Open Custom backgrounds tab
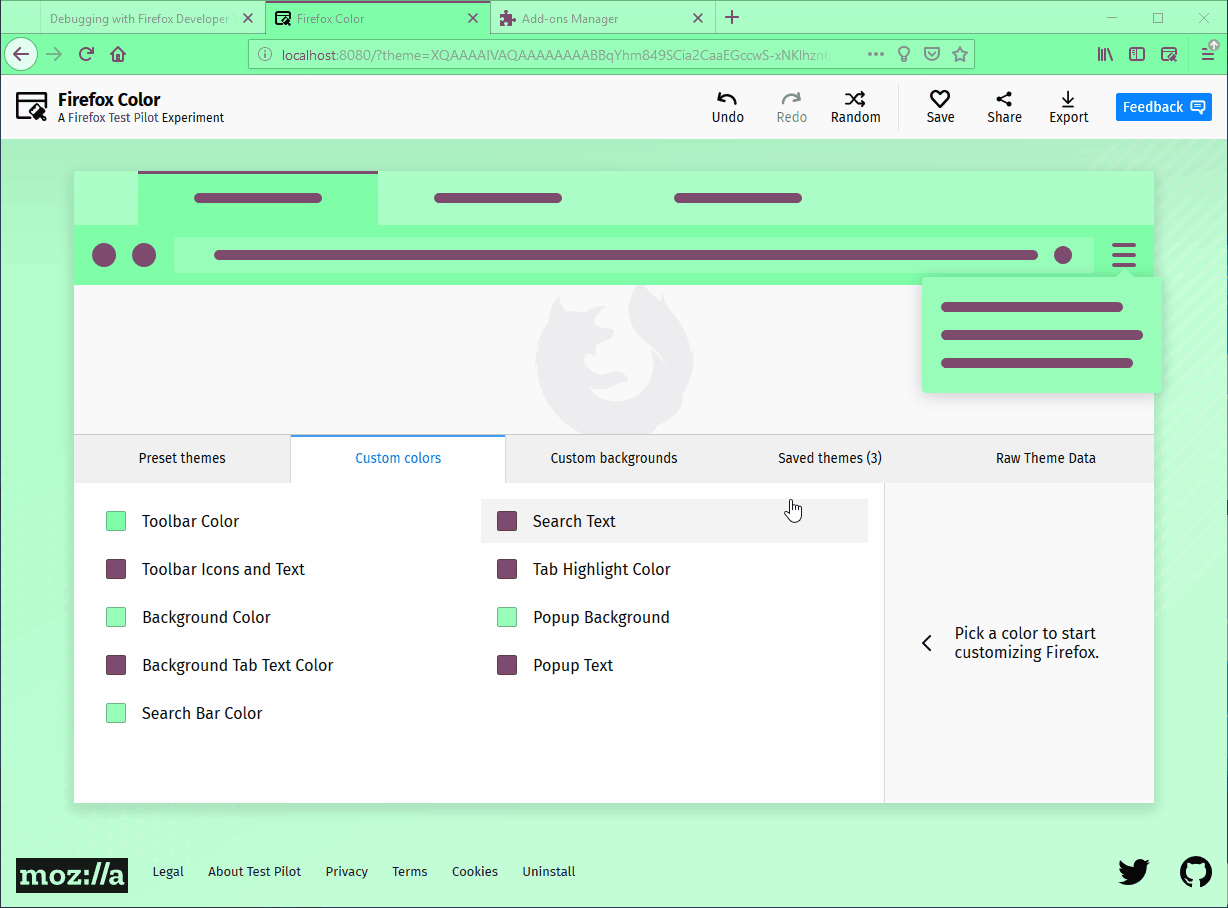1228x908 pixels. tap(614, 459)
